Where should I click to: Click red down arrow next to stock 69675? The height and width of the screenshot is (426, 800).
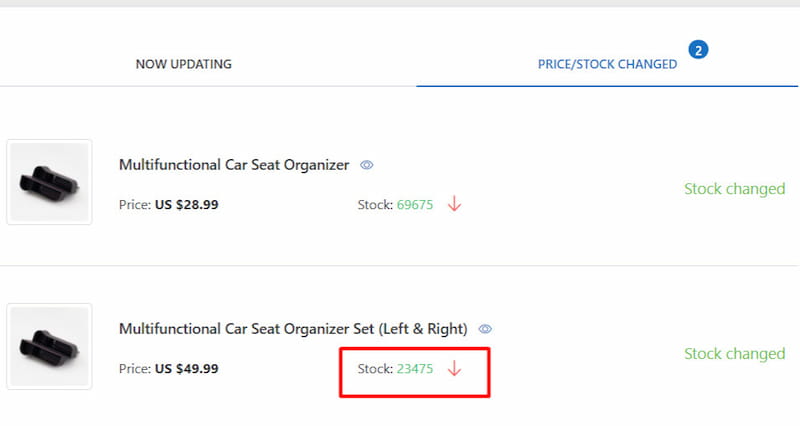click(x=454, y=204)
